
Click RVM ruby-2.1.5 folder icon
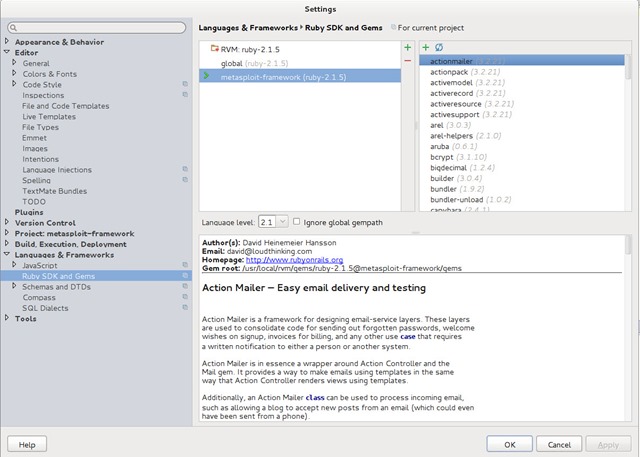(x=215, y=49)
